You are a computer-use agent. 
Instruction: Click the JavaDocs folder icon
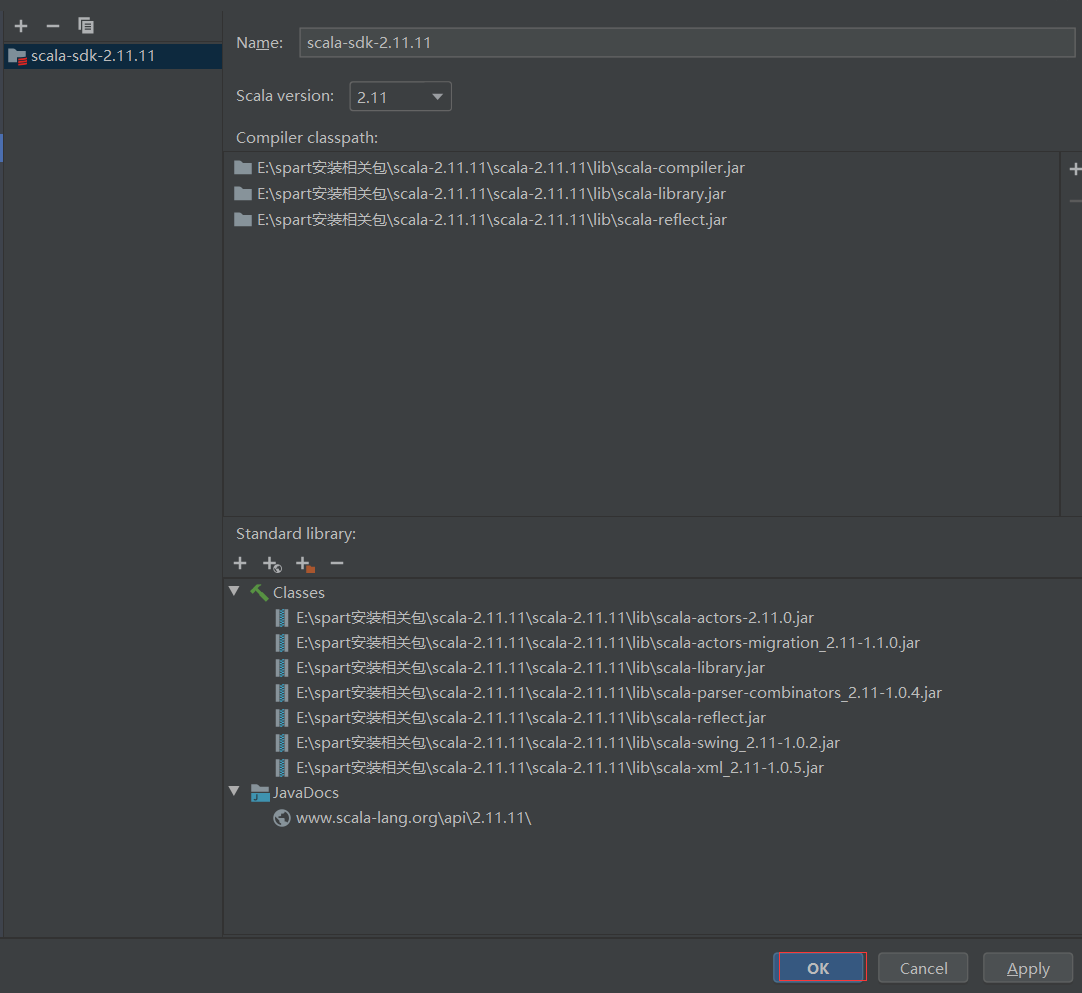tap(260, 793)
